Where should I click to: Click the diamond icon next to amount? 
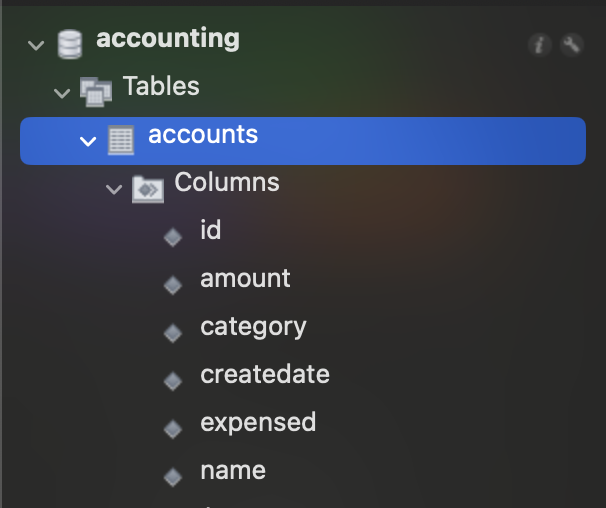coord(173,284)
